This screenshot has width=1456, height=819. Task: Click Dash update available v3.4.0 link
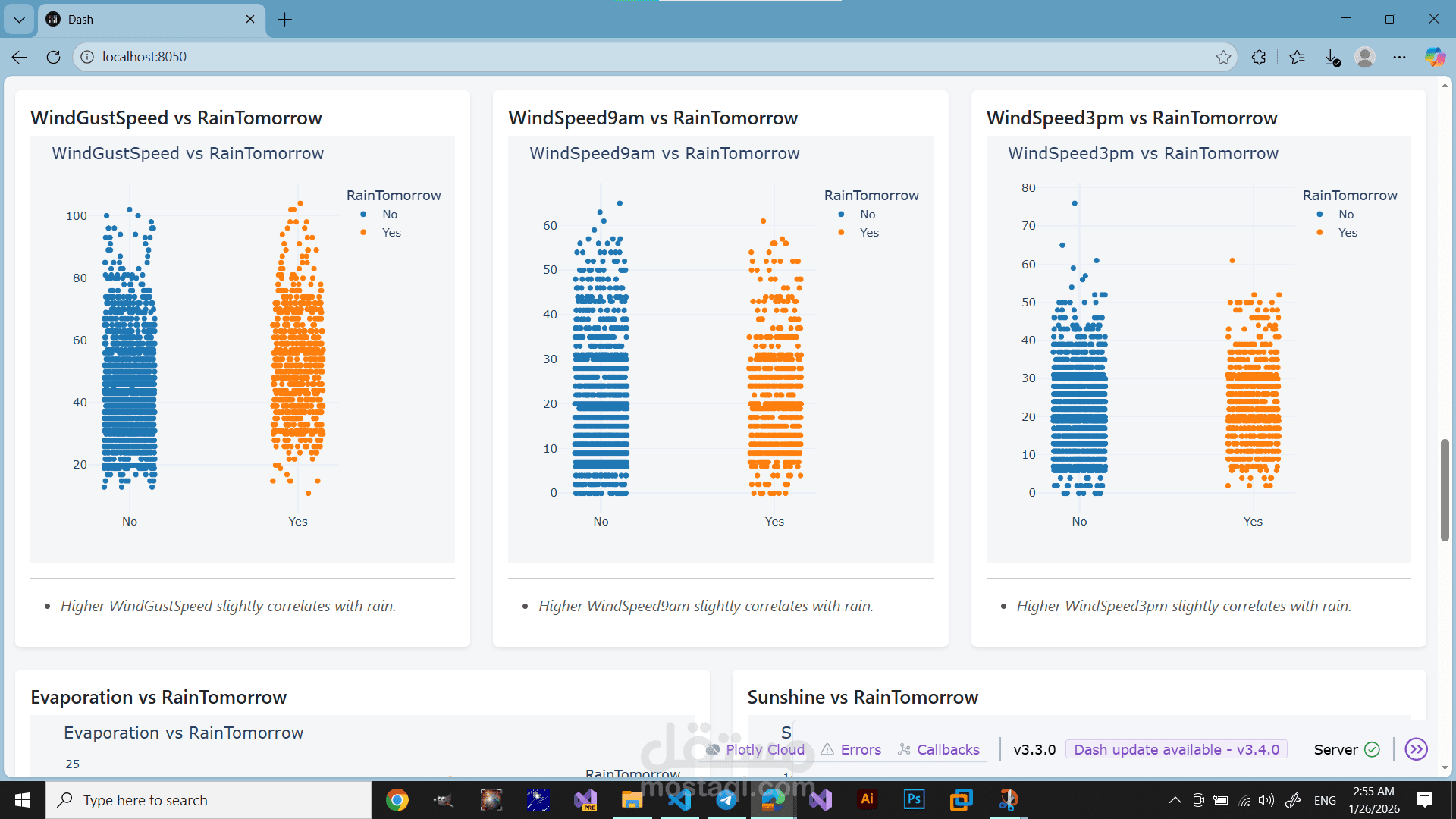click(x=1176, y=749)
